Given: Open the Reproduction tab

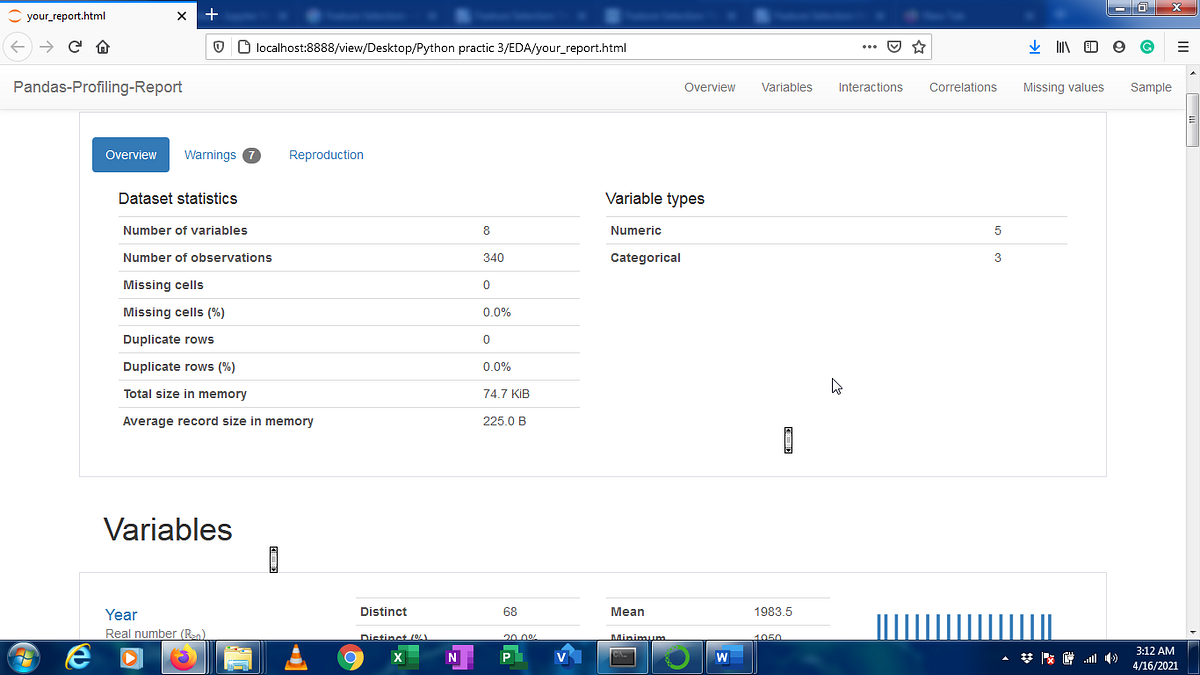Looking at the screenshot, I should click(326, 154).
